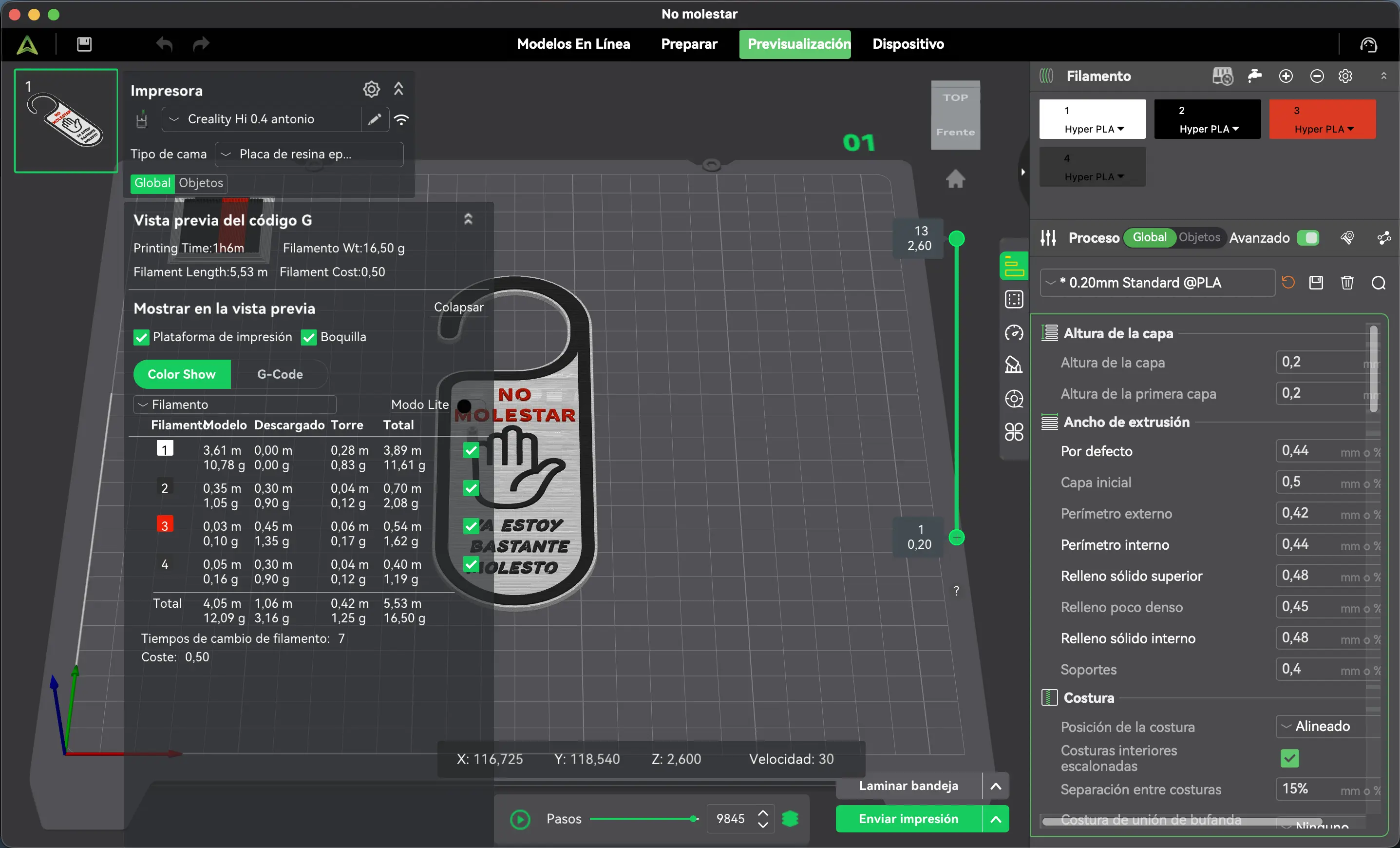
Task: Collapse the Vista previa del código G panel
Action: point(468,219)
